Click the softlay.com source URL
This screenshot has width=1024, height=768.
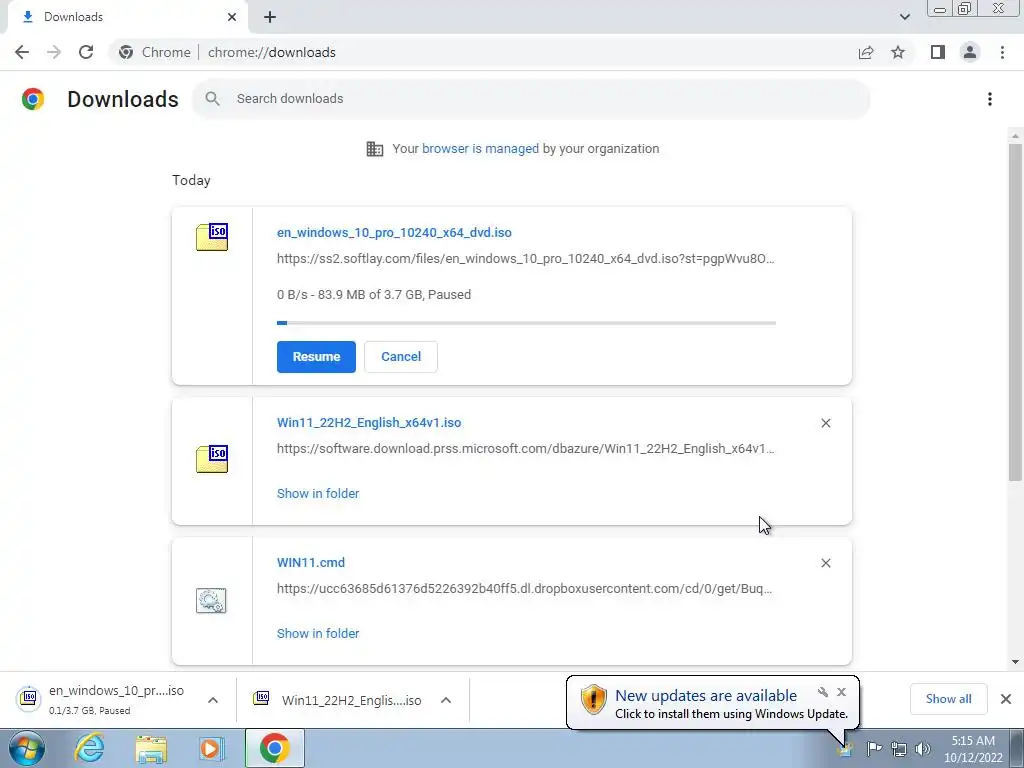click(x=525, y=259)
